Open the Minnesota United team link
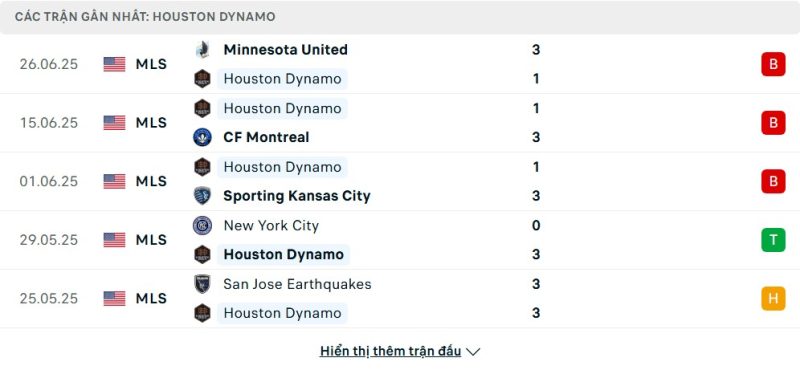This screenshot has height=374, width=800. pos(285,49)
